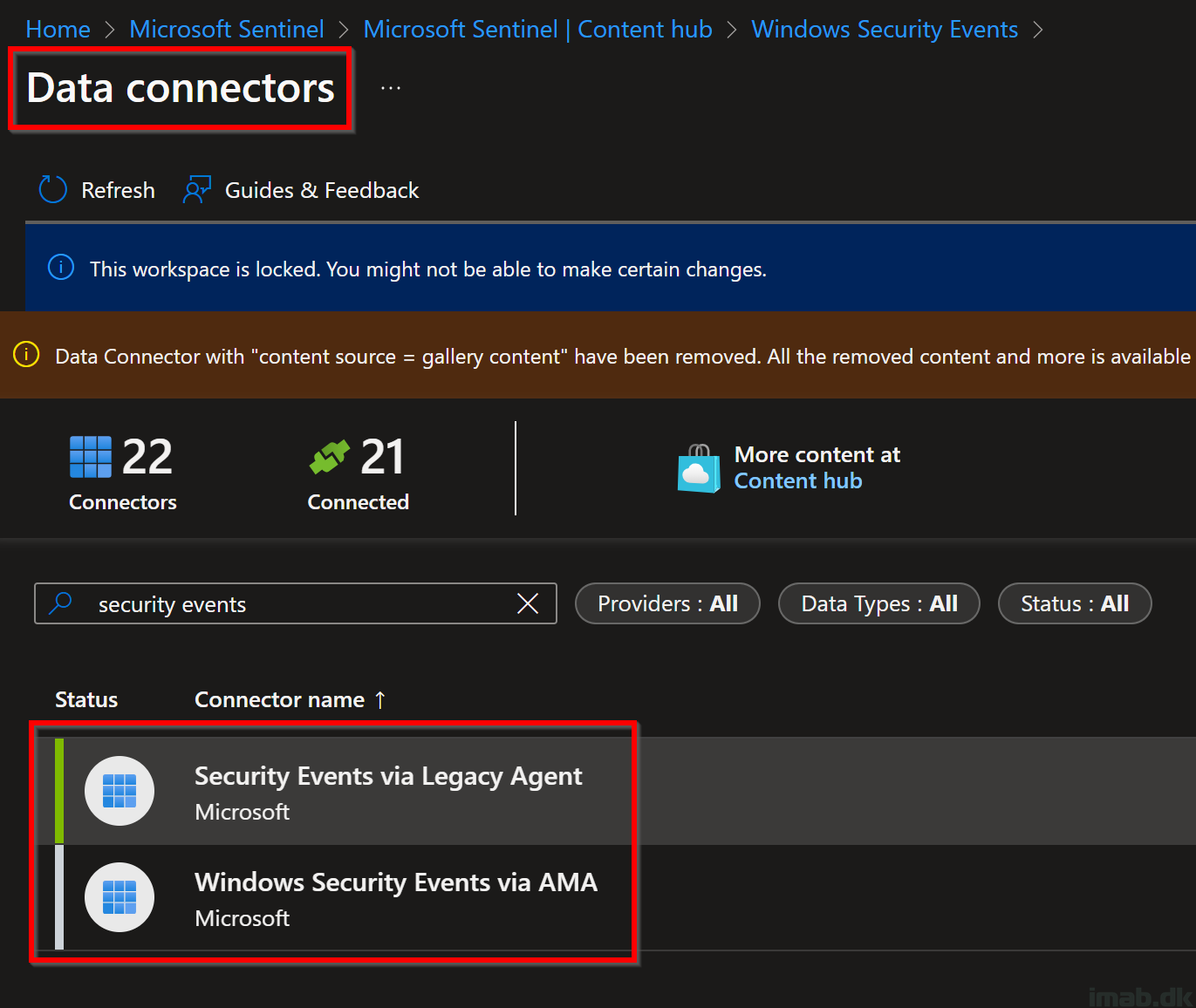Open the Content hub link
Viewport: 1196px width, 1008px height.
[x=798, y=481]
